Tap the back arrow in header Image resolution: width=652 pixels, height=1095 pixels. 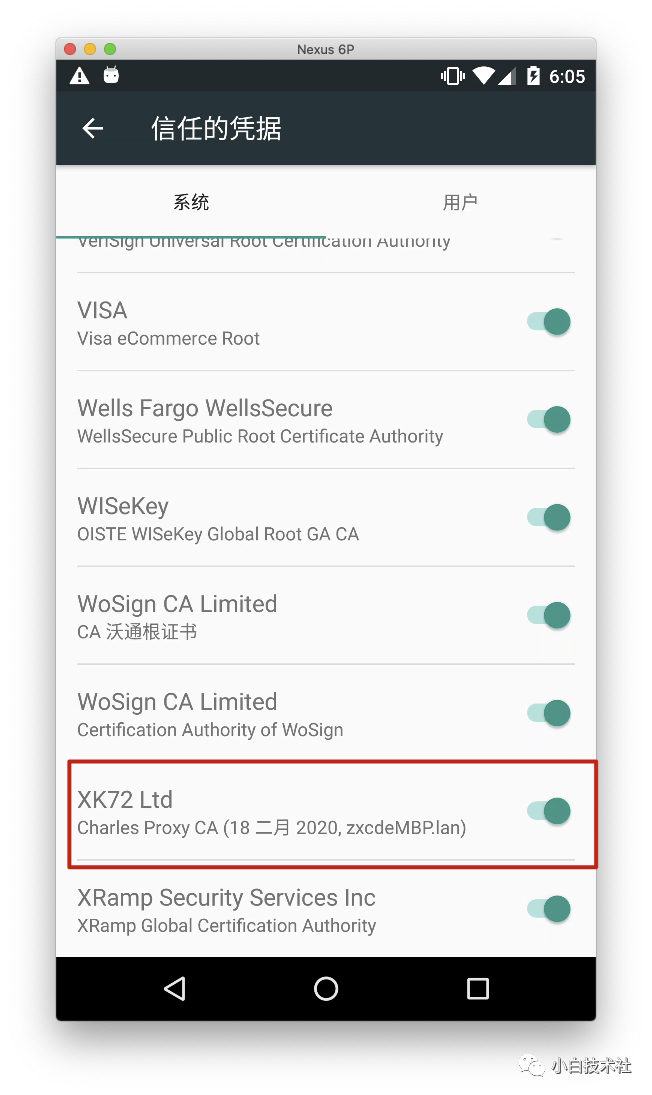pyautogui.click(x=93, y=128)
